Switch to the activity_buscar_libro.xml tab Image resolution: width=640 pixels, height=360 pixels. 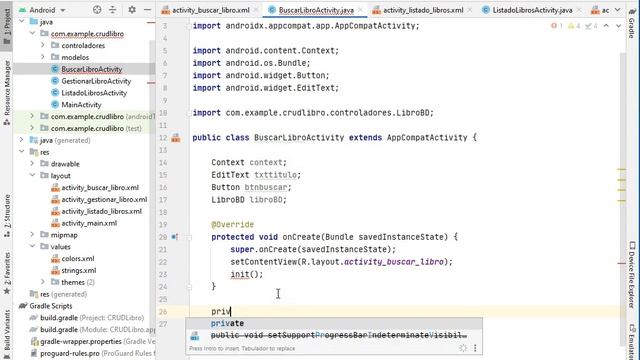[x=210, y=10]
